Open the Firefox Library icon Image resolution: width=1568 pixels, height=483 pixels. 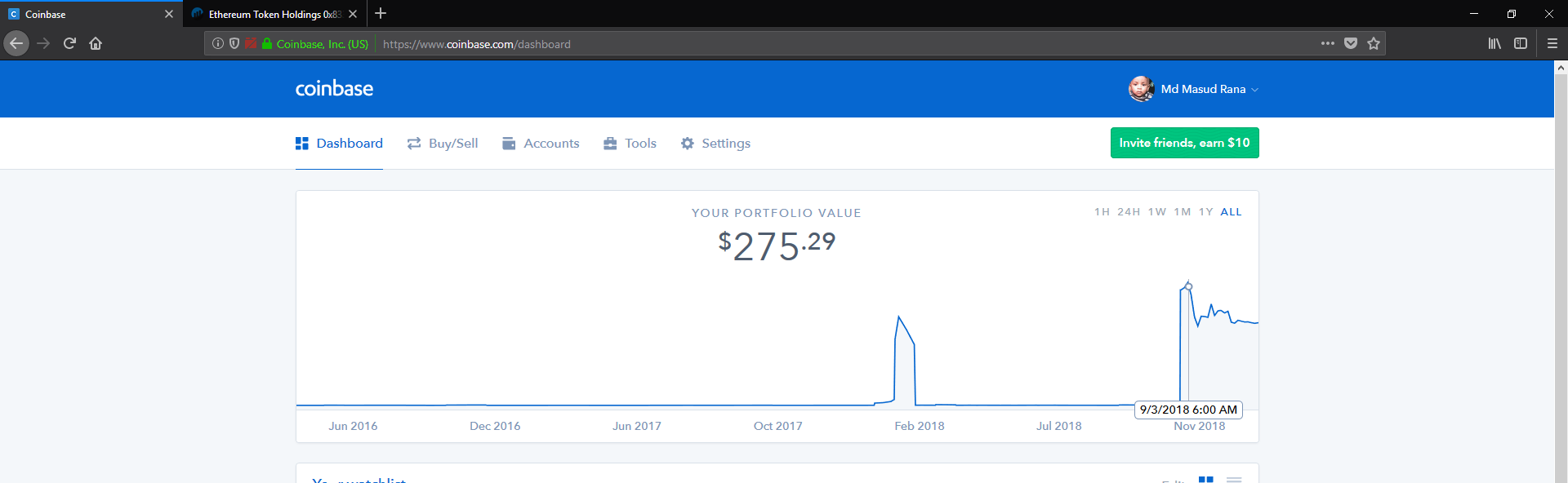point(1494,43)
